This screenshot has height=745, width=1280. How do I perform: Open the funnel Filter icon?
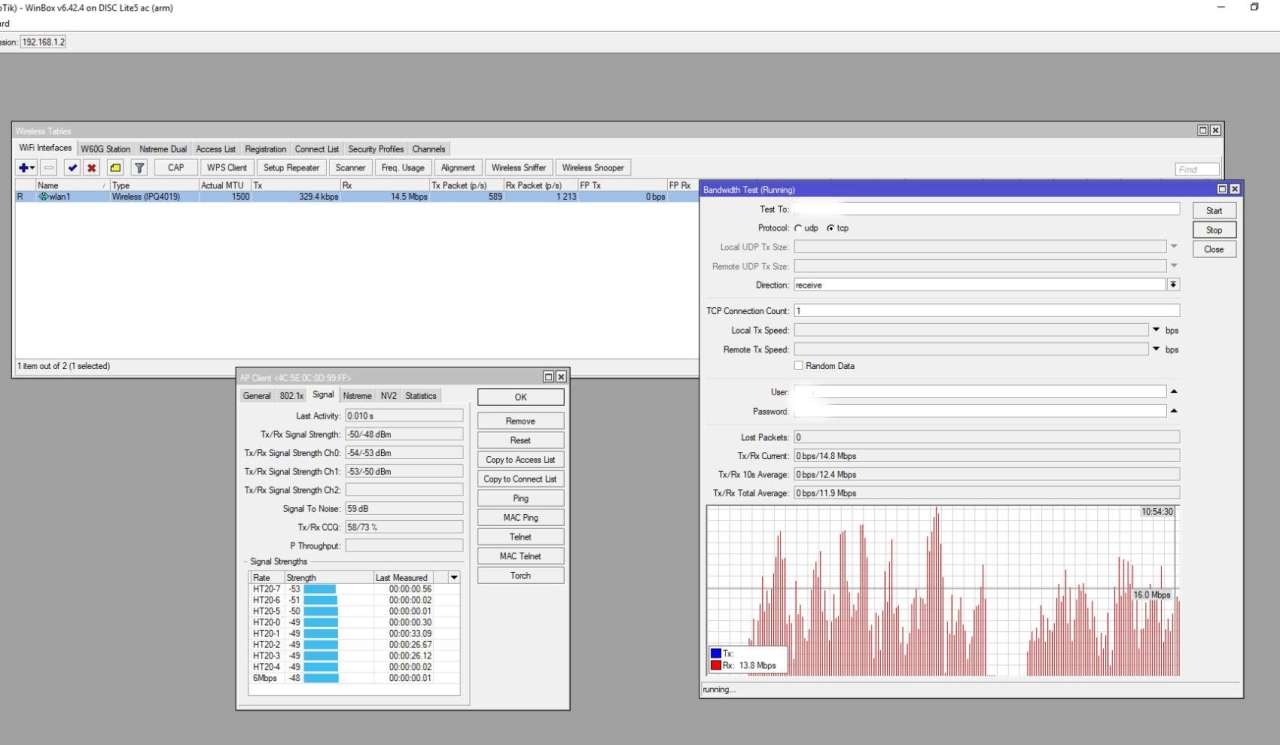[x=139, y=168]
